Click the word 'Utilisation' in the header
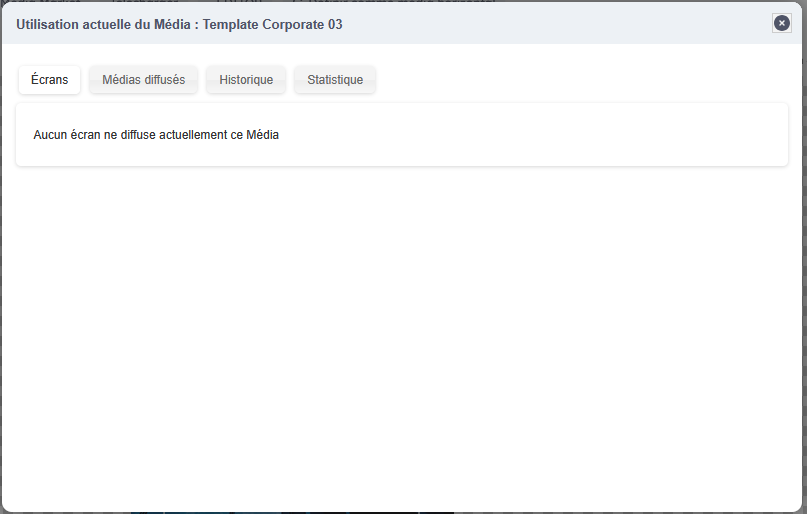Screen dimensions: 807x514 click(47, 24)
